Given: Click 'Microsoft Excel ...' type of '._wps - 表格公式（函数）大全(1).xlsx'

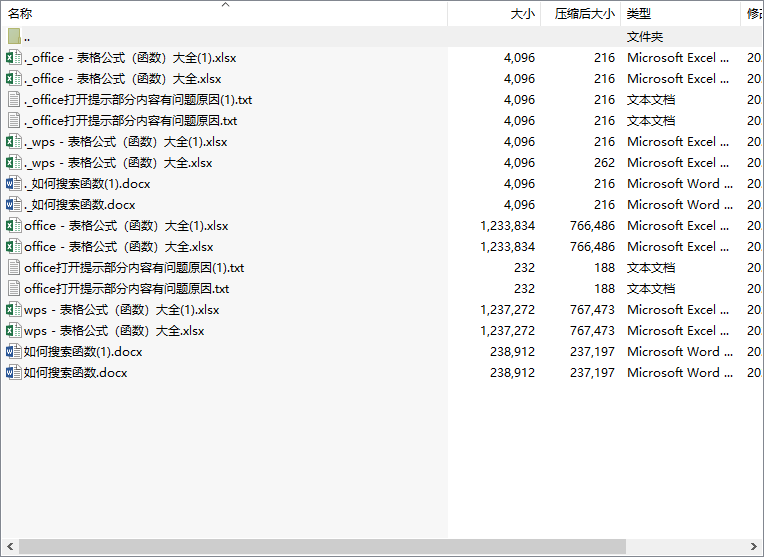Looking at the screenshot, I should pyautogui.click(x=678, y=141).
